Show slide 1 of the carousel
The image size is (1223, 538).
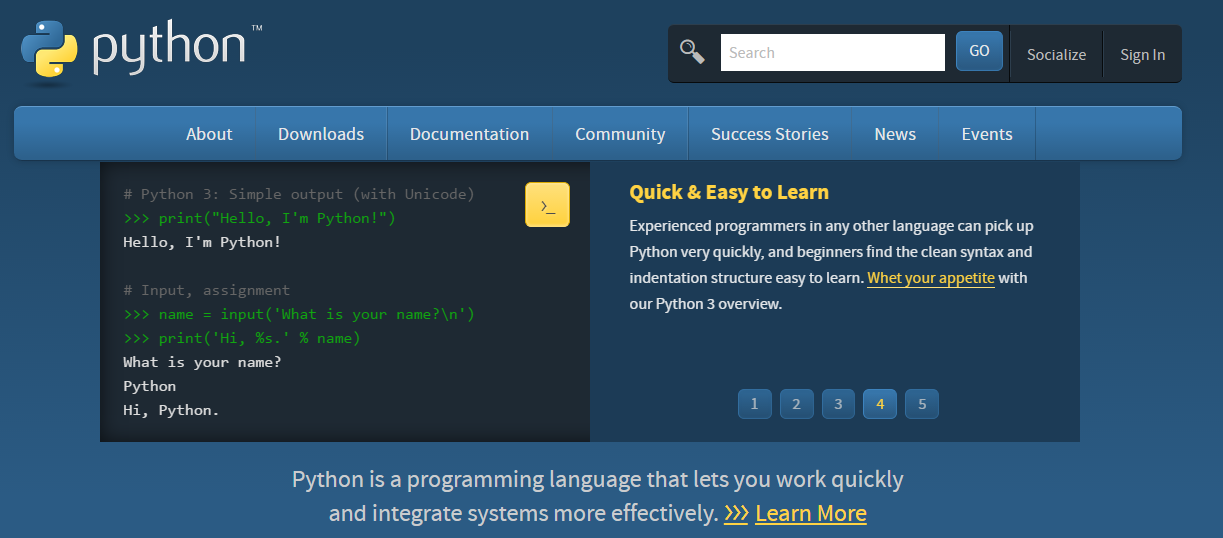pos(754,404)
